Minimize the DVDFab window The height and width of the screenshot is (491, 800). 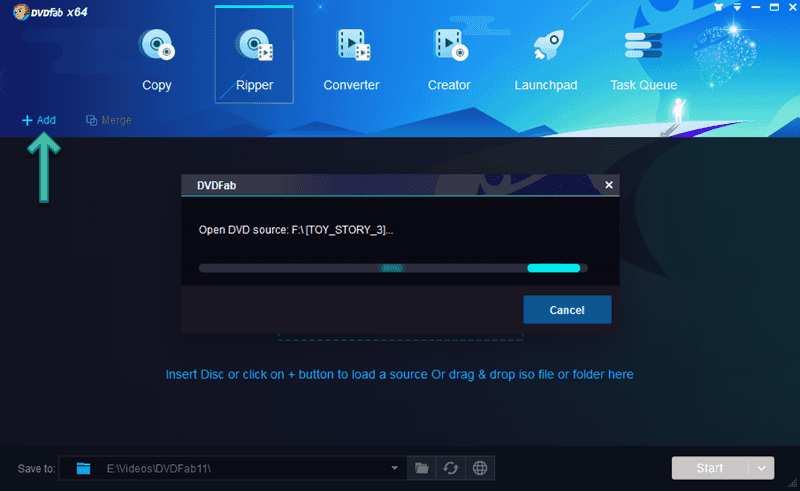(x=756, y=7)
